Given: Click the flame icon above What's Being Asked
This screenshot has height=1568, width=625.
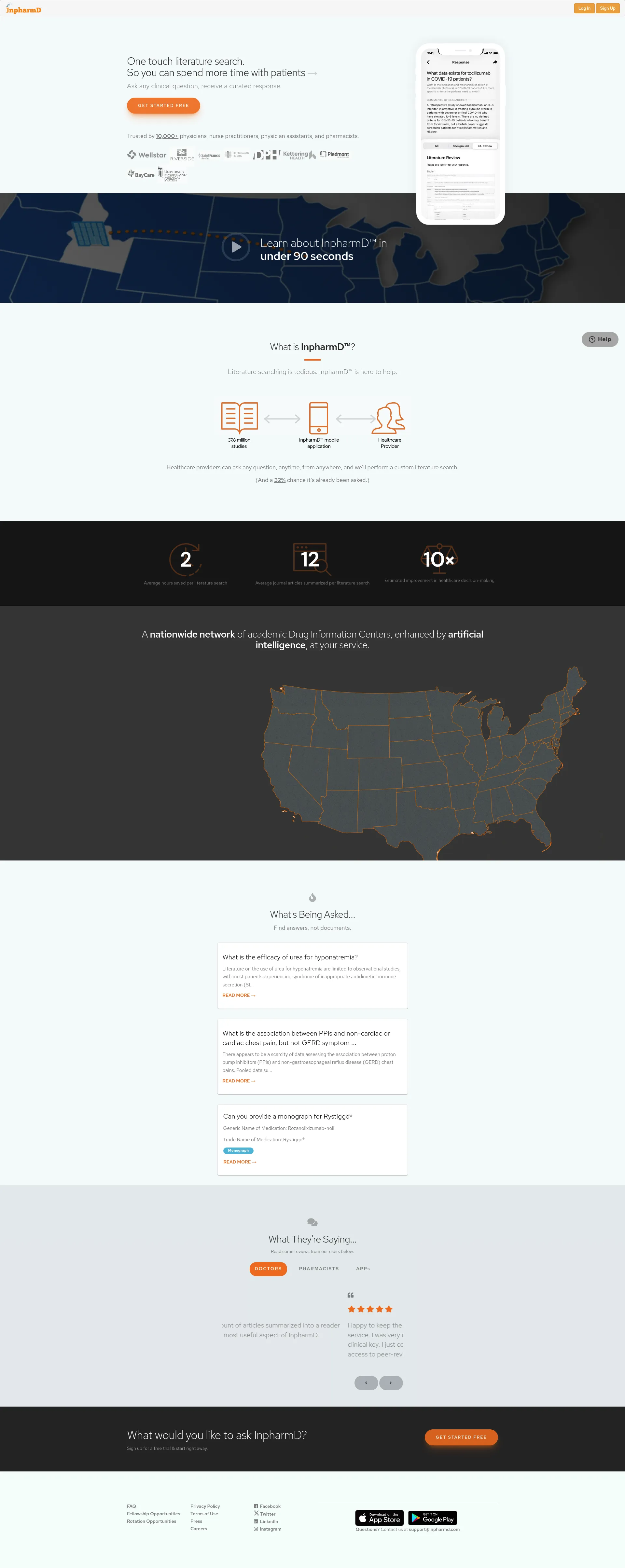Looking at the screenshot, I should click(x=312, y=897).
